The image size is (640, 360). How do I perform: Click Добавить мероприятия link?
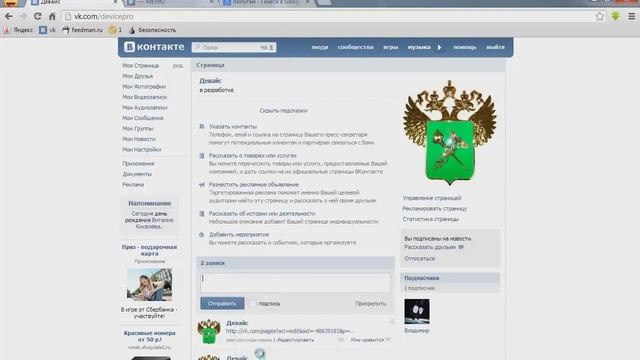tap(239, 235)
